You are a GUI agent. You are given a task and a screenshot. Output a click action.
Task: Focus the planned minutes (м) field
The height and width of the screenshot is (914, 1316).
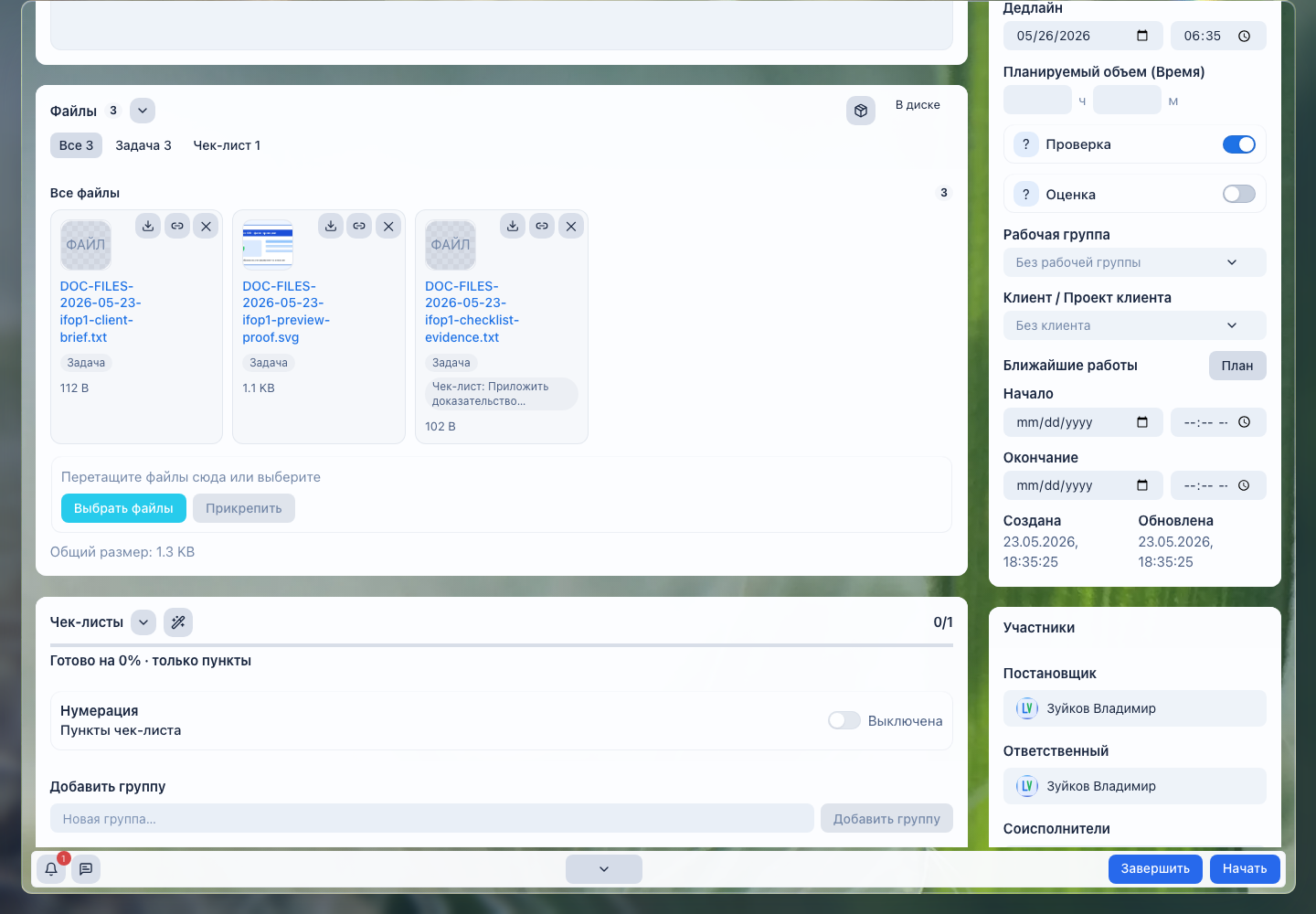point(1127,100)
